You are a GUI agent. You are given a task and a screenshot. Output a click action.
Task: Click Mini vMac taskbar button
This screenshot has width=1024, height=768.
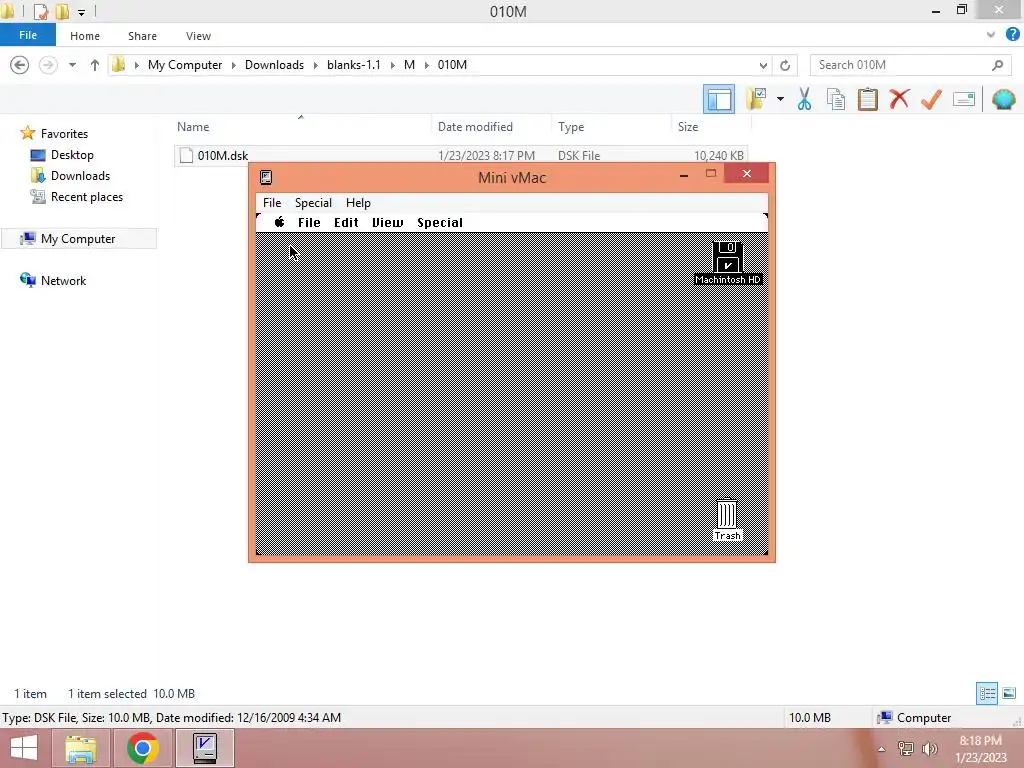pos(205,748)
